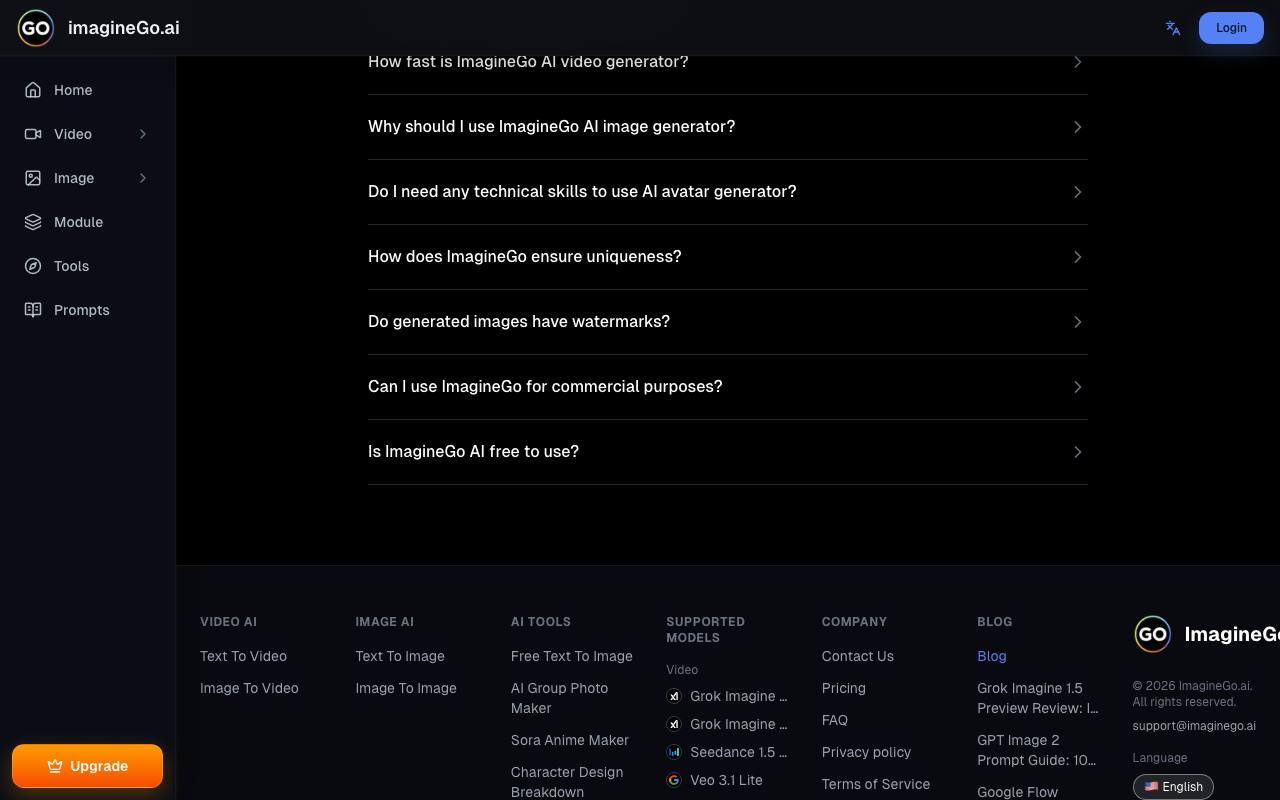Click the imagineGo.ai header brand name

tap(124, 28)
